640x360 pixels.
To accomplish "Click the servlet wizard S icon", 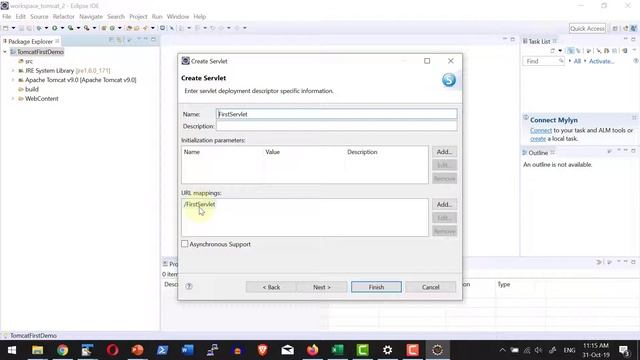I will [449, 80].
